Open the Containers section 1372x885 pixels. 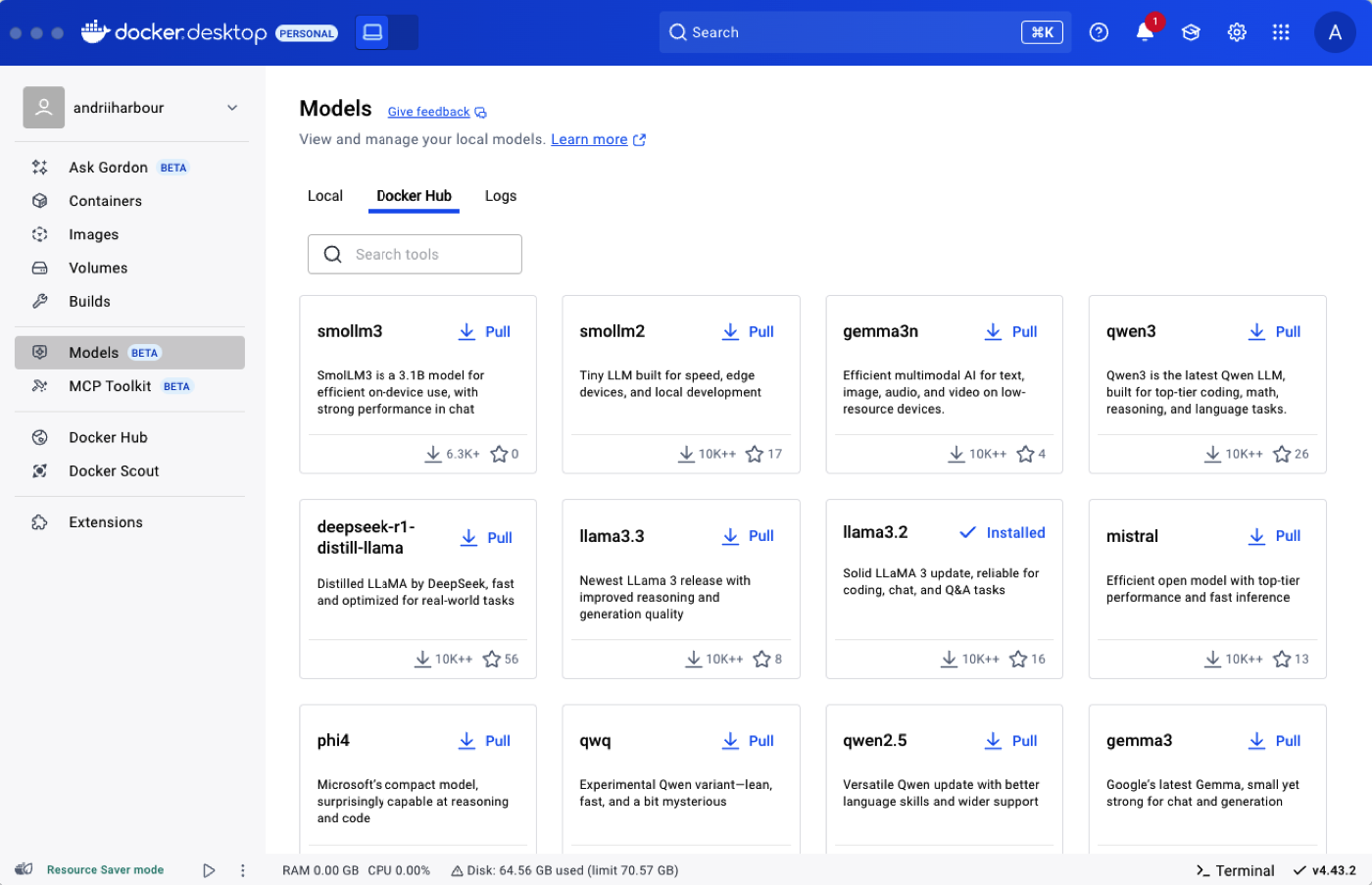129,201
